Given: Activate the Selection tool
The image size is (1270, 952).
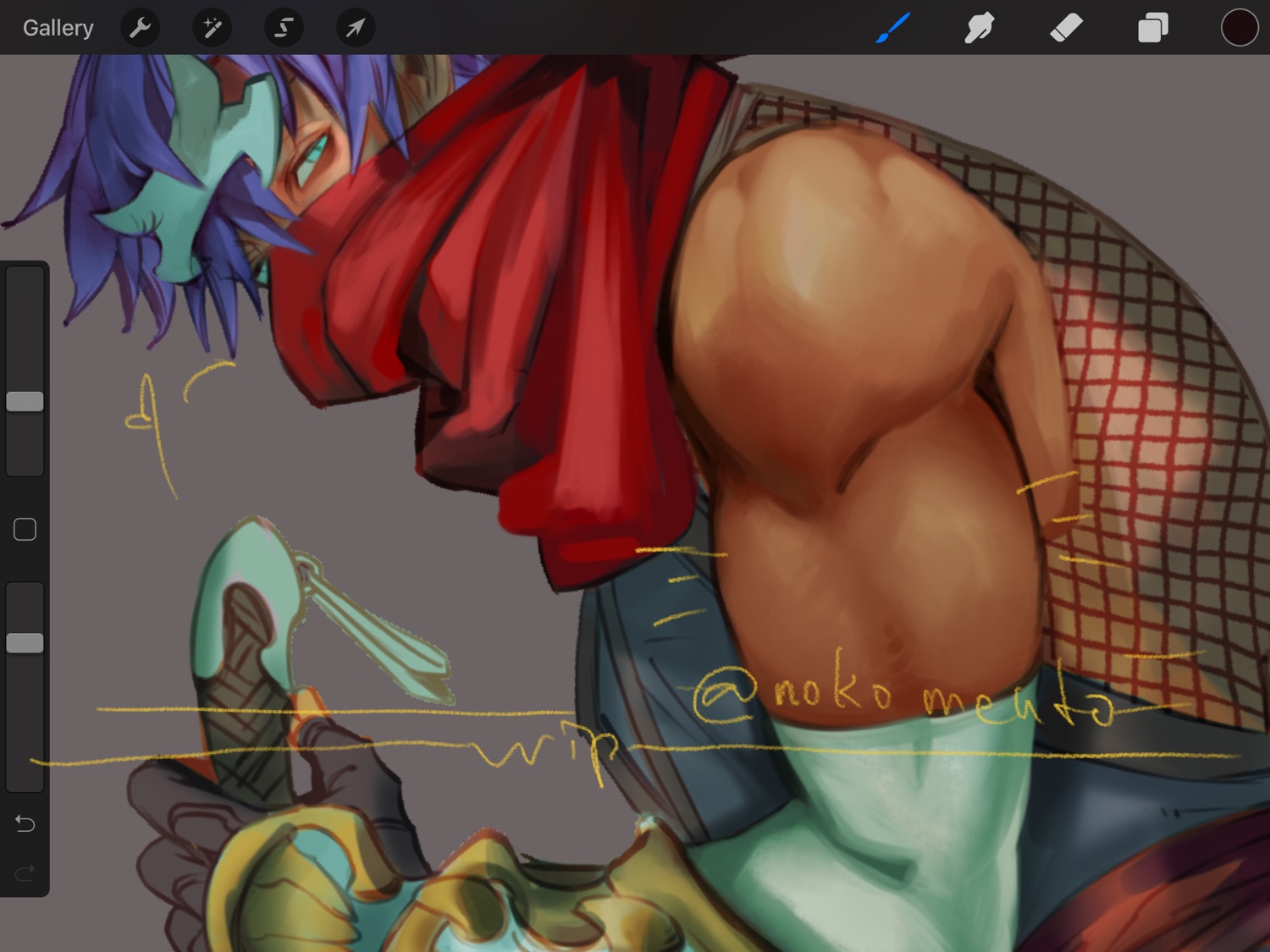Looking at the screenshot, I should click(284, 28).
